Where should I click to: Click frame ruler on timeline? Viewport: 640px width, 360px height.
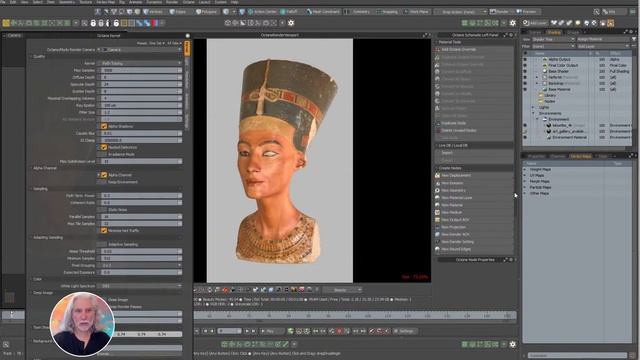tap(355, 316)
